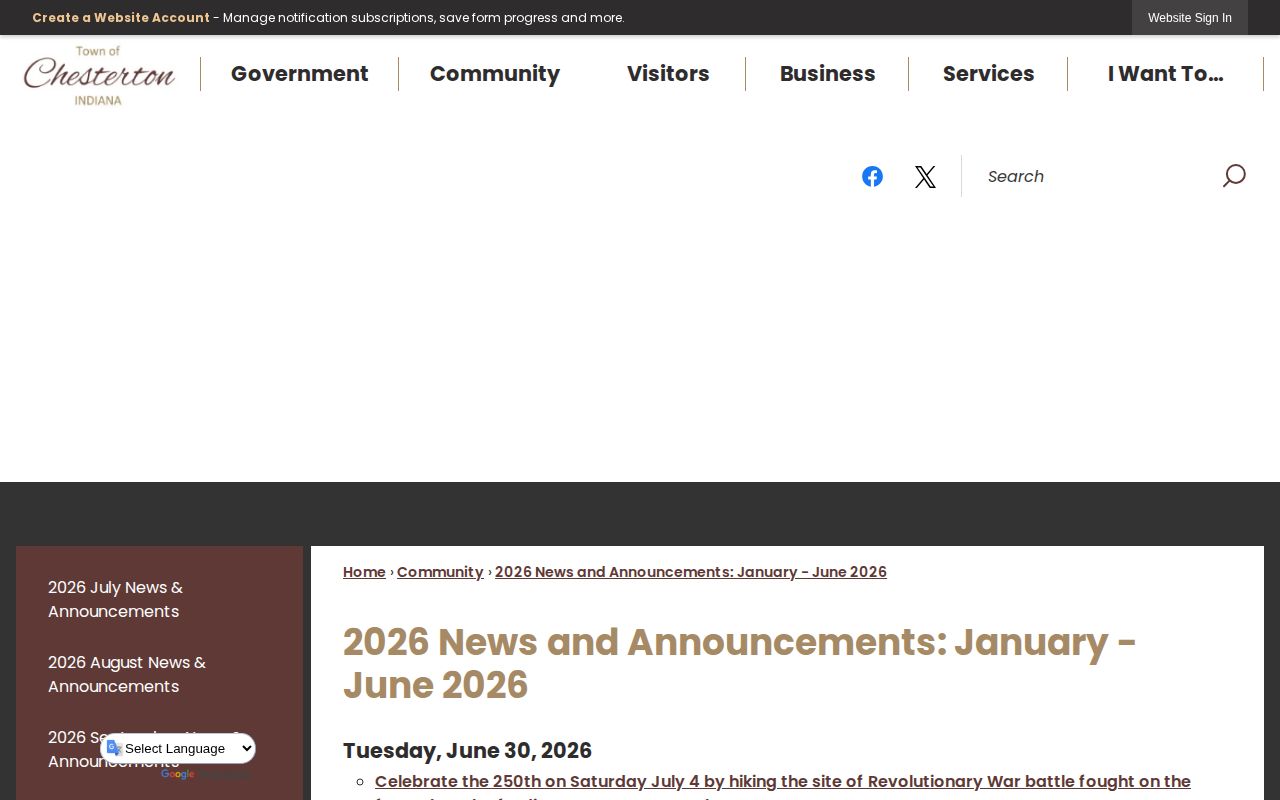Open the X (Twitter) social link

(x=925, y=177)
